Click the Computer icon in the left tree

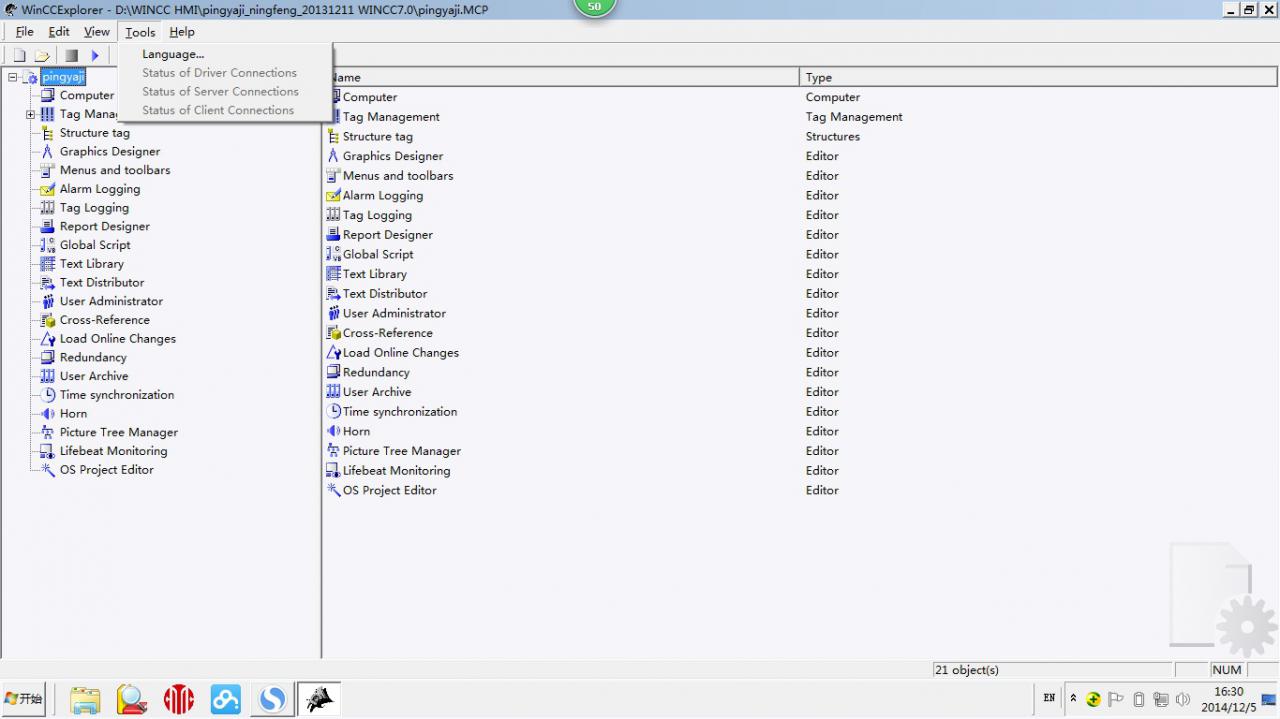pos(47,96)
